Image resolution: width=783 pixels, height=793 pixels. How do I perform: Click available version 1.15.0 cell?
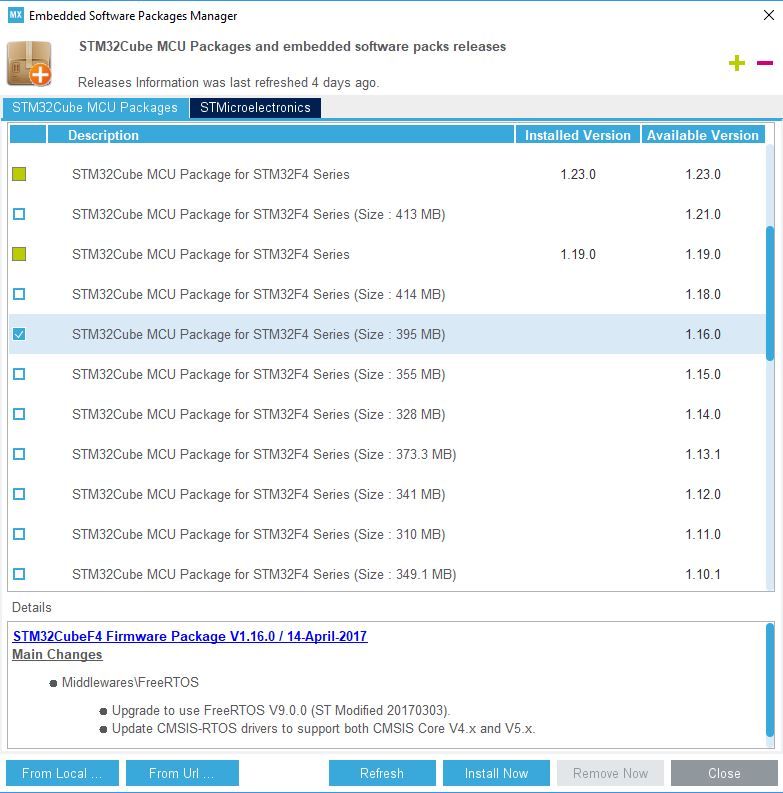[x=703, y=374]
